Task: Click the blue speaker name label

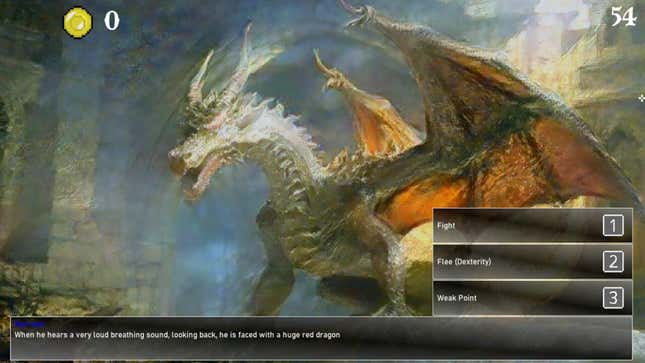Action: coord(30,324)
